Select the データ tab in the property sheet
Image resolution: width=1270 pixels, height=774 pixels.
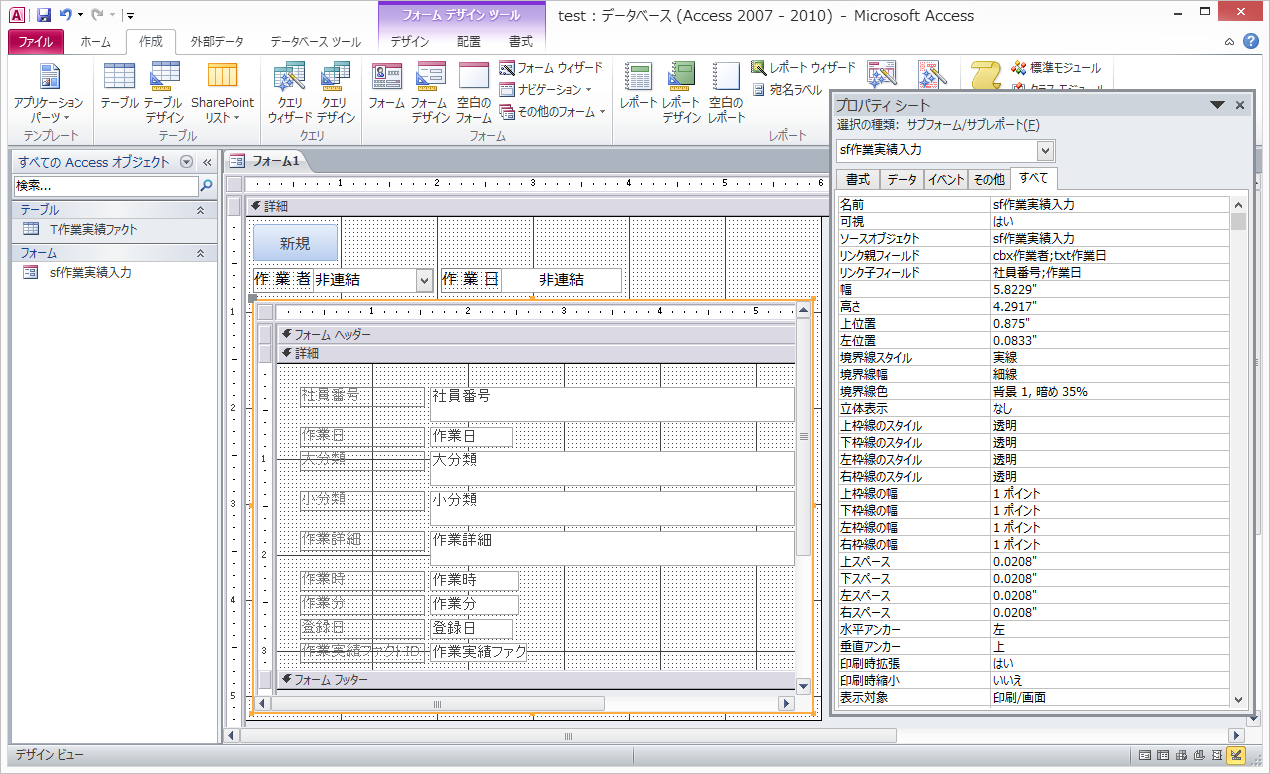[x=902, y=179]
